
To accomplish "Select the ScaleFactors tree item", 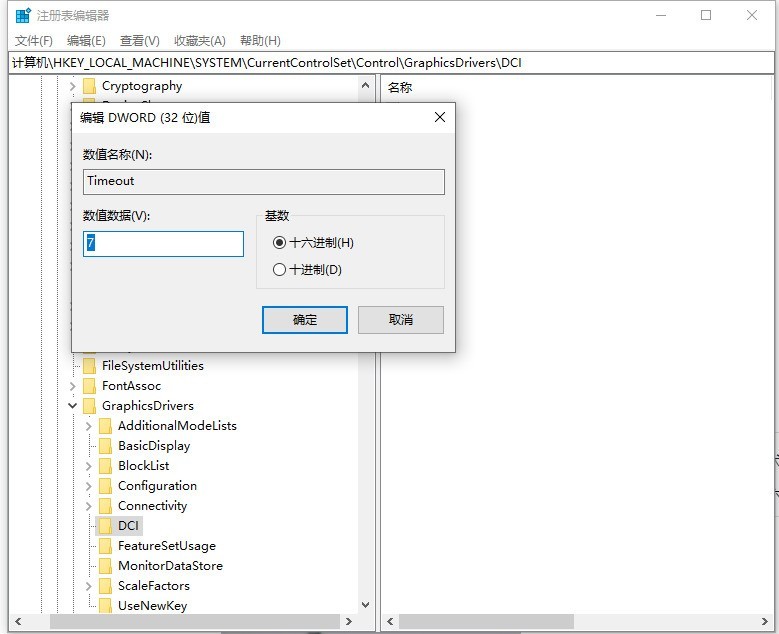I will pos(154,586).
